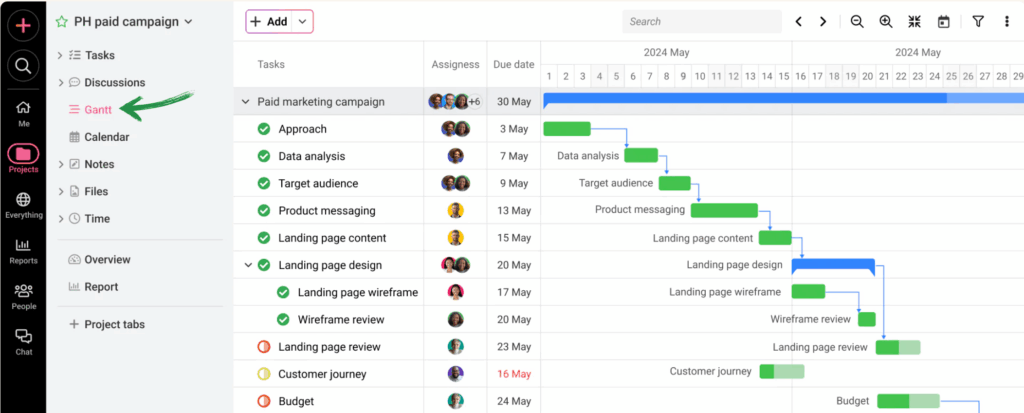This screenshot has width=1024, height=413.
Task: Open the Customer journey task name
Action: pos(322,374)
